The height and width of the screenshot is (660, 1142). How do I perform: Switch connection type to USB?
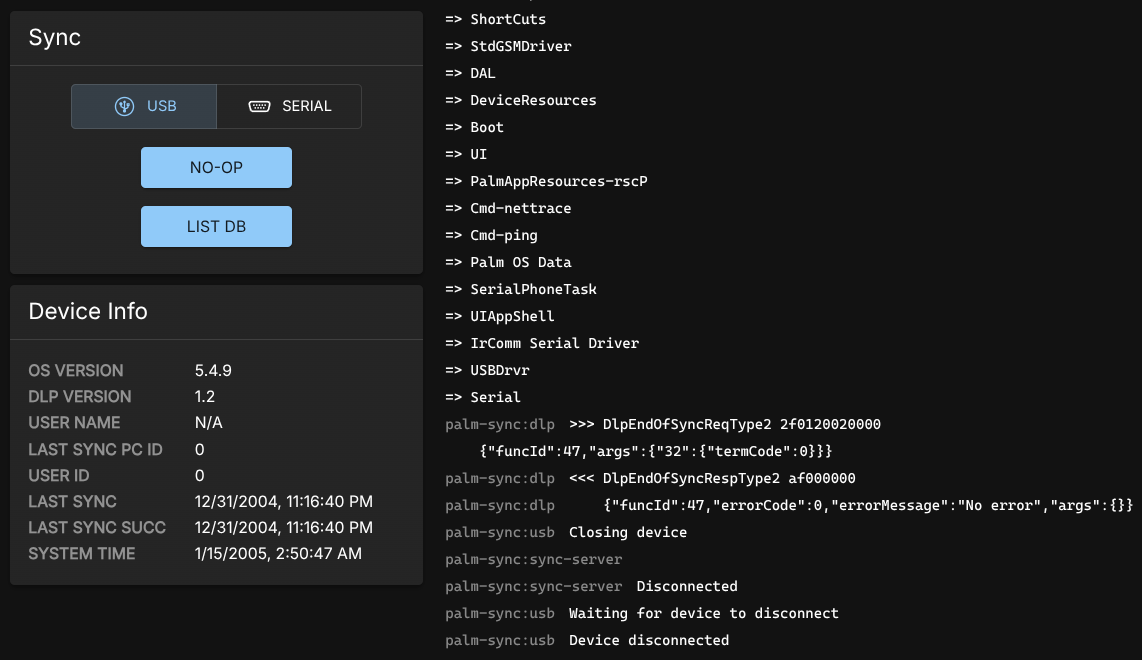tap(144, 106)
